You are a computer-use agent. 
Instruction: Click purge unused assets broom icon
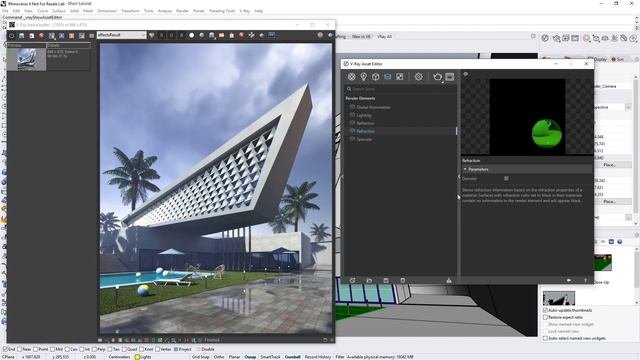[x=449, y=280]
